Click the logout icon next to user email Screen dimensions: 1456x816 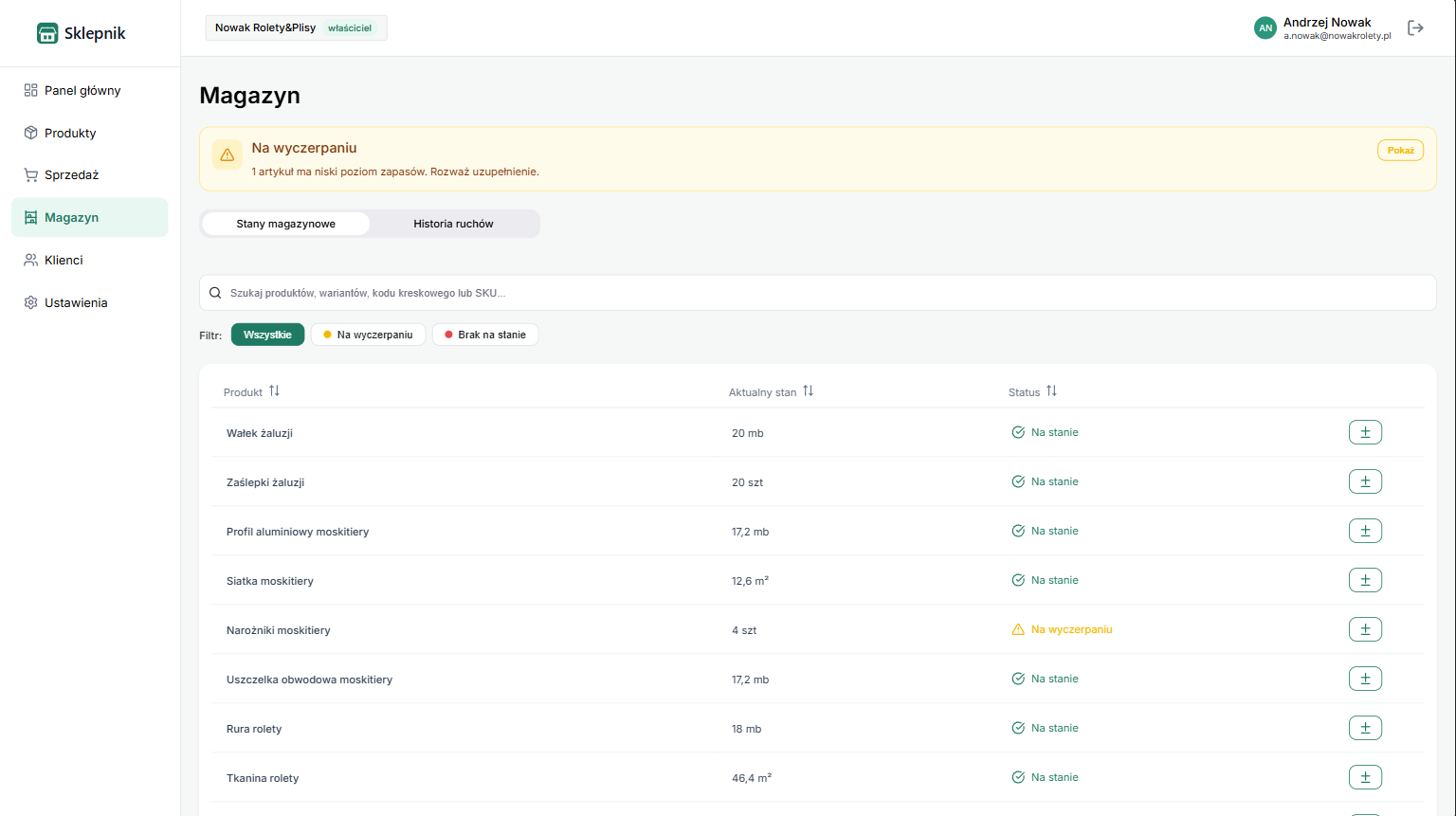[x=1415, y=28]
